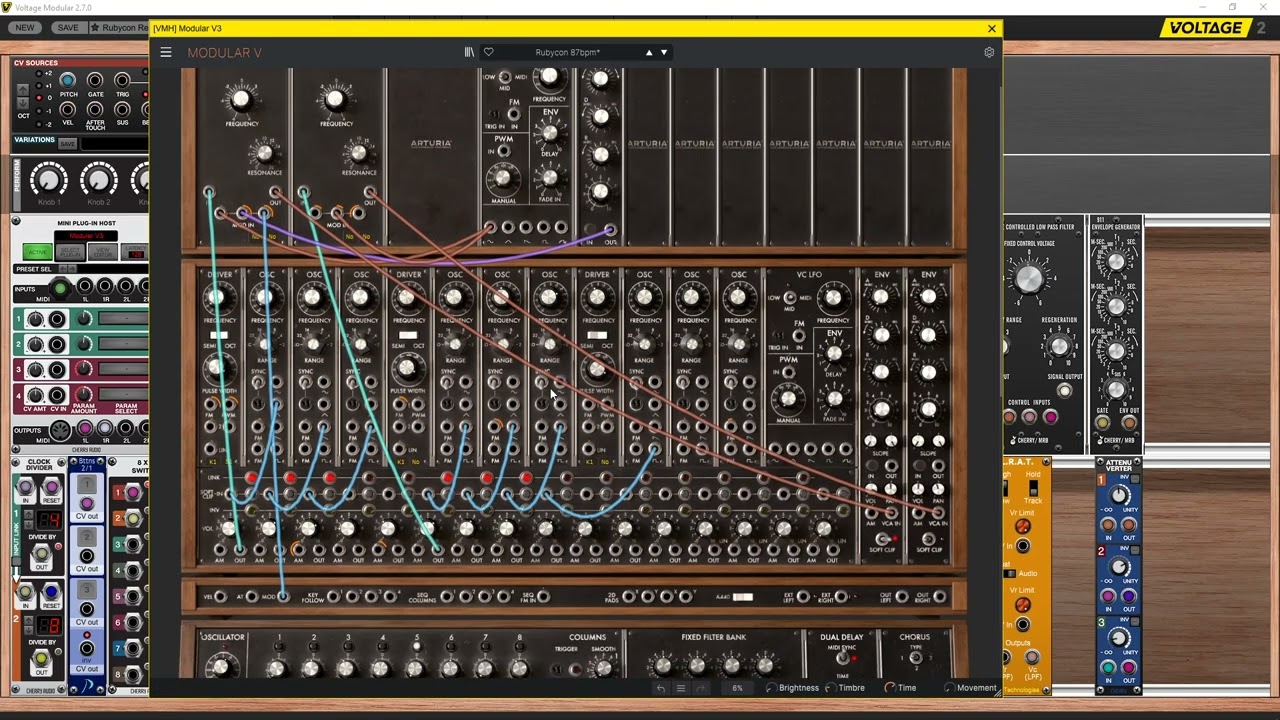Click the SUS jack in CV Sources

click(122, 109)
